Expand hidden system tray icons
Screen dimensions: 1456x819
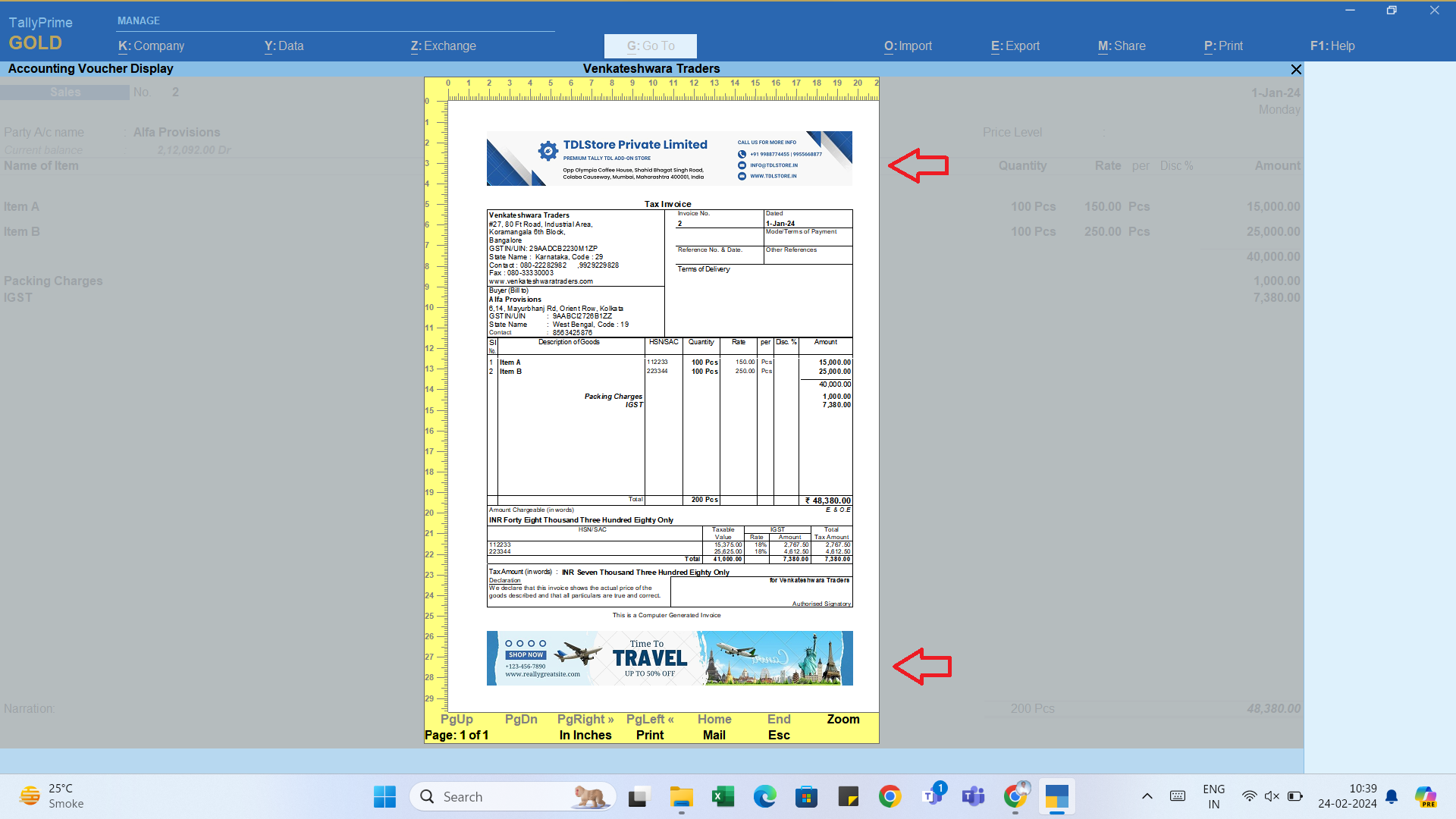[1147, 796]
